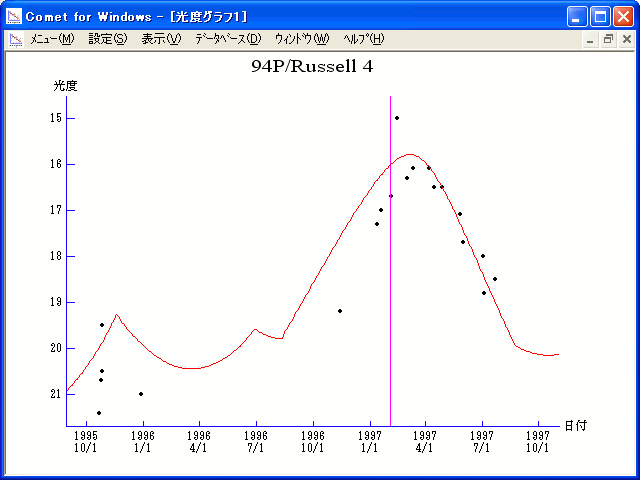Click the magenta perihelion vertical line
Viewport: 640px width, 480px height.
point(390,261)
